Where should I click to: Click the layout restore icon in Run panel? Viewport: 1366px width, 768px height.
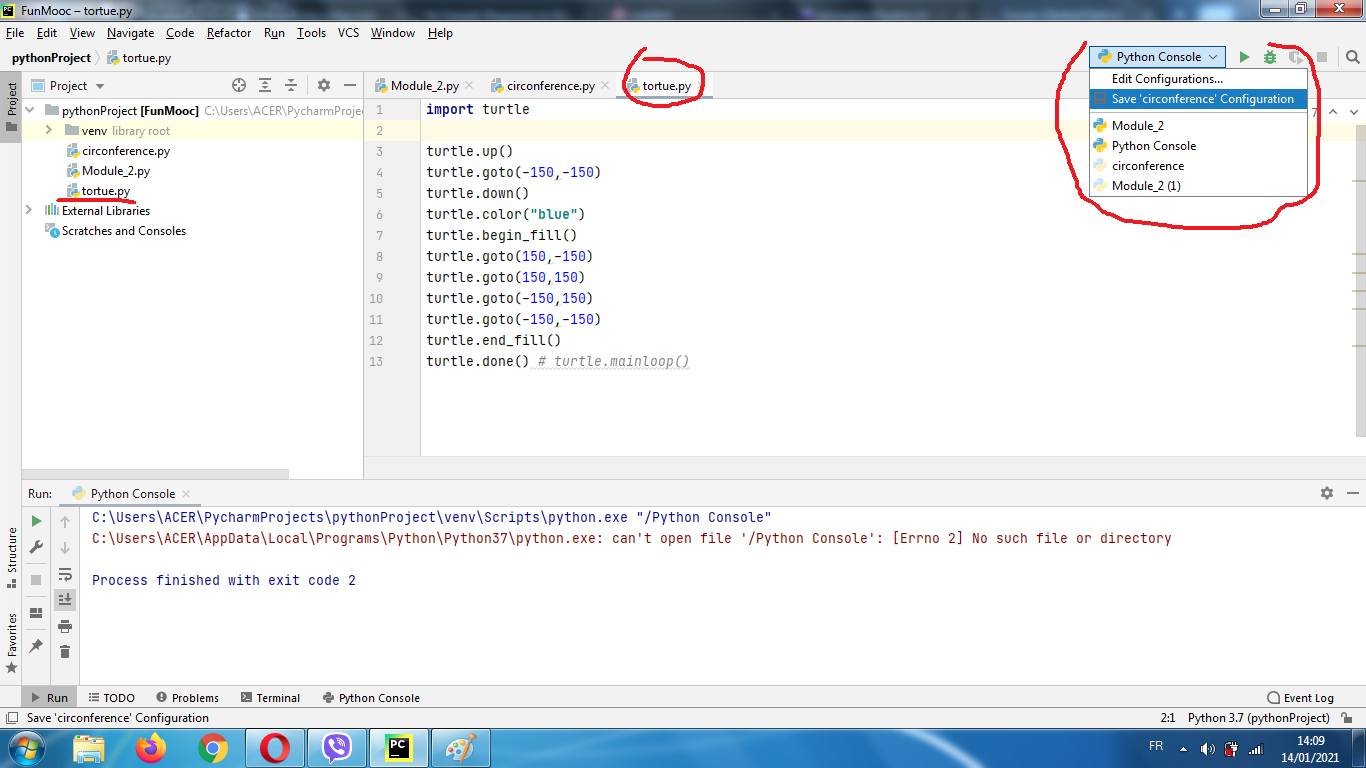[36, 613]
